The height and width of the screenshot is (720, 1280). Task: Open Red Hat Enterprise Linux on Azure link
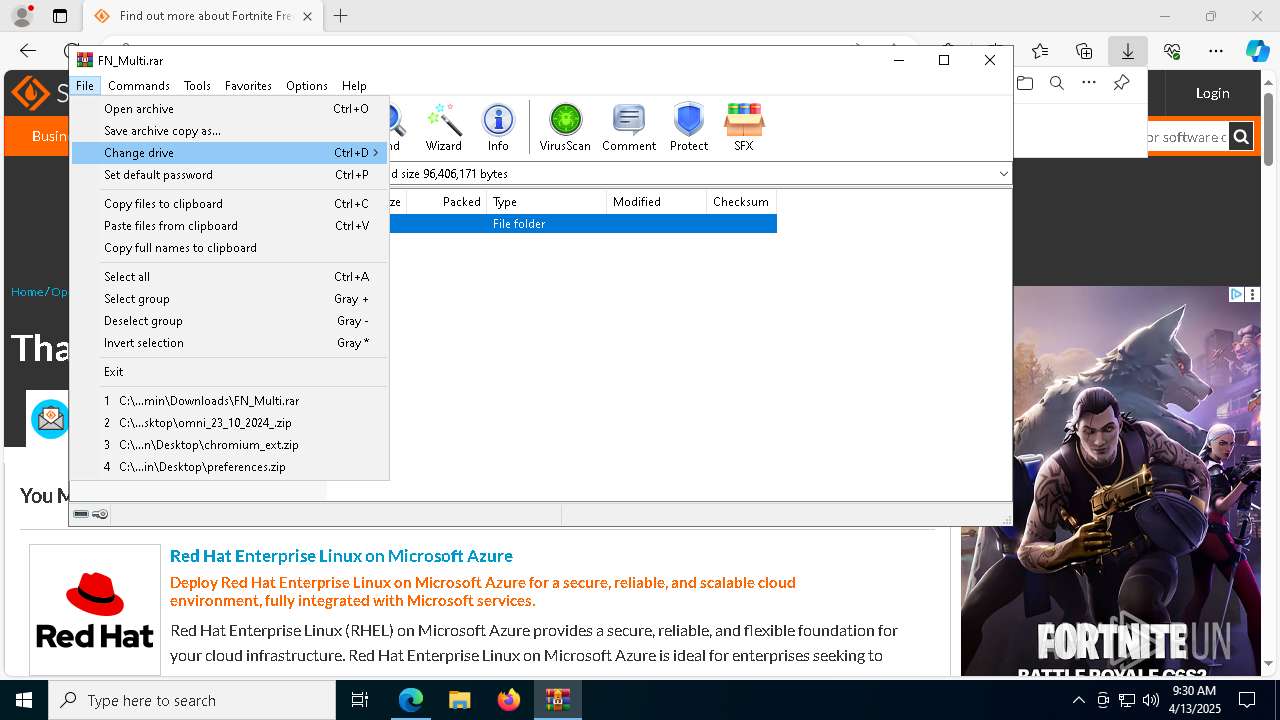pos(341,556)
